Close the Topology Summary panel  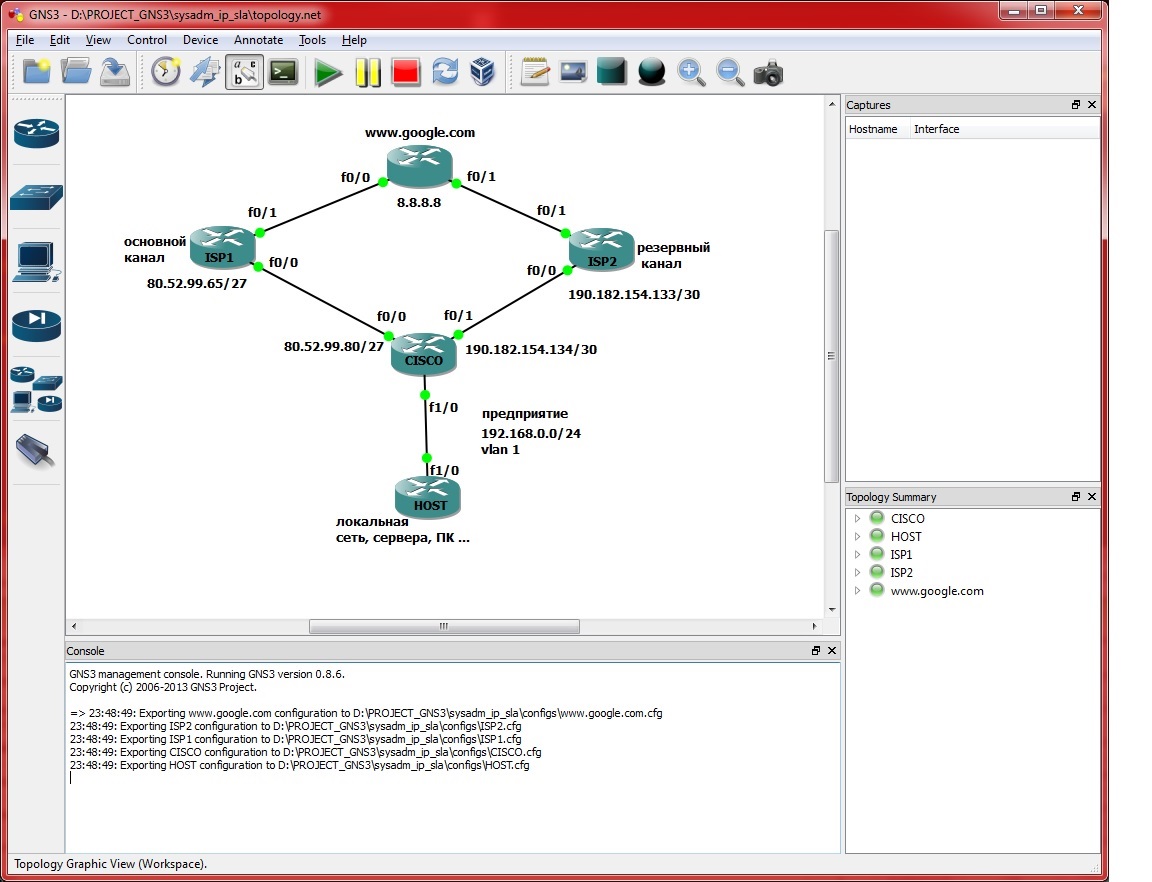(1092, 497)
